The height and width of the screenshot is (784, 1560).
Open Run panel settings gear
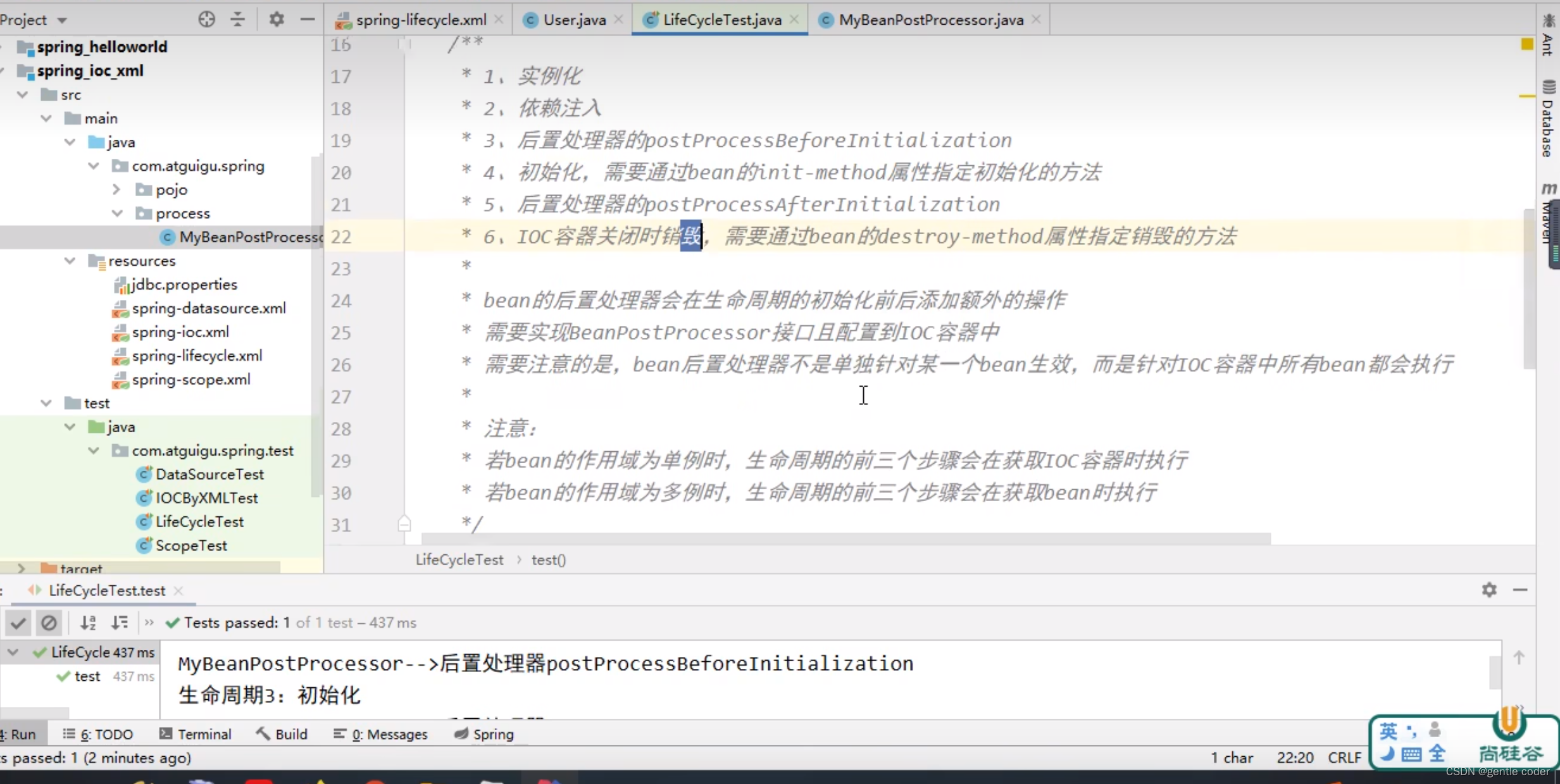point(1489,590)
